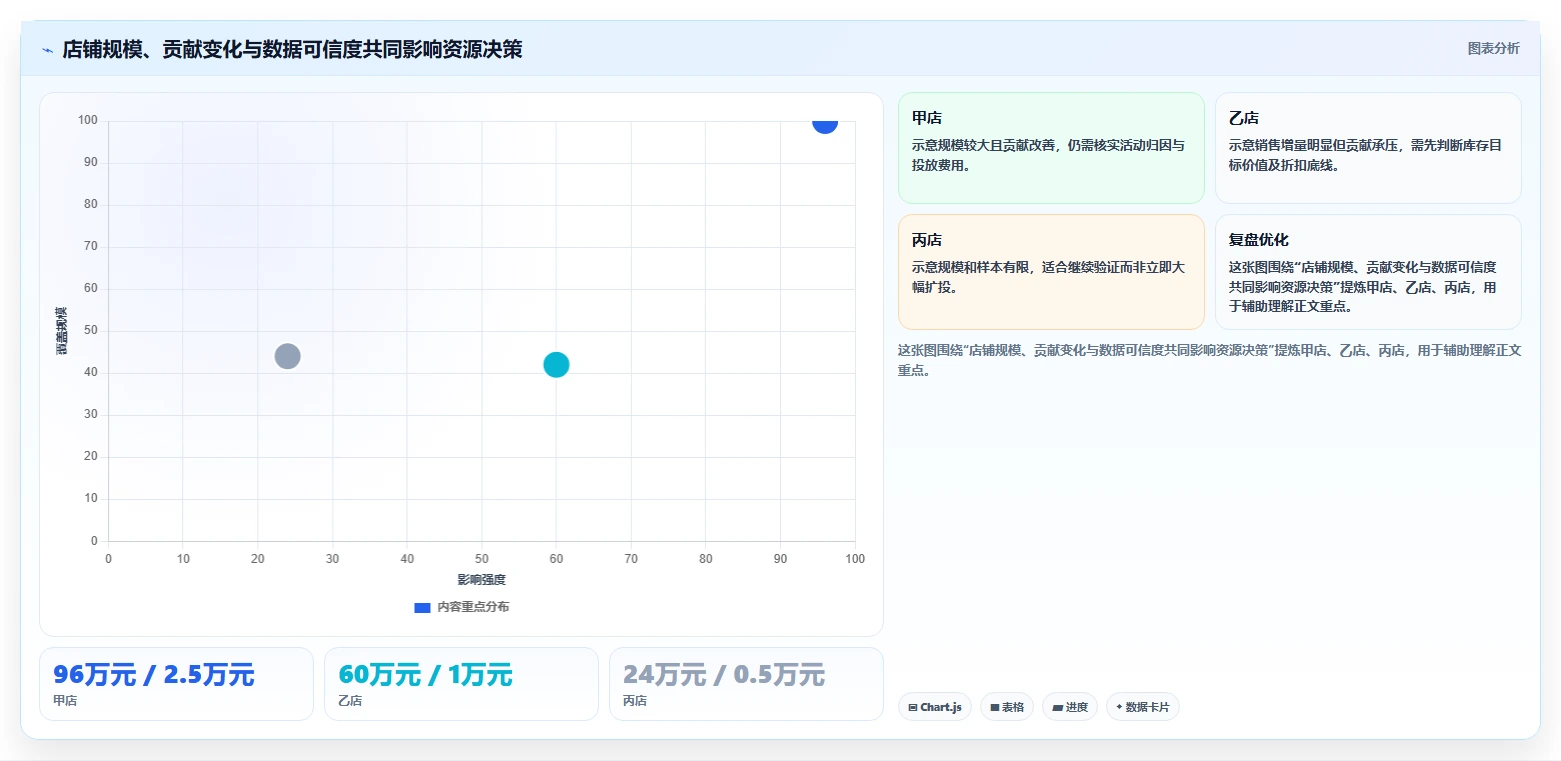The width and height of the screenshot is (1561, 761).
Task: Click the Chart.js tag chip
Action: tap(935, 707)
